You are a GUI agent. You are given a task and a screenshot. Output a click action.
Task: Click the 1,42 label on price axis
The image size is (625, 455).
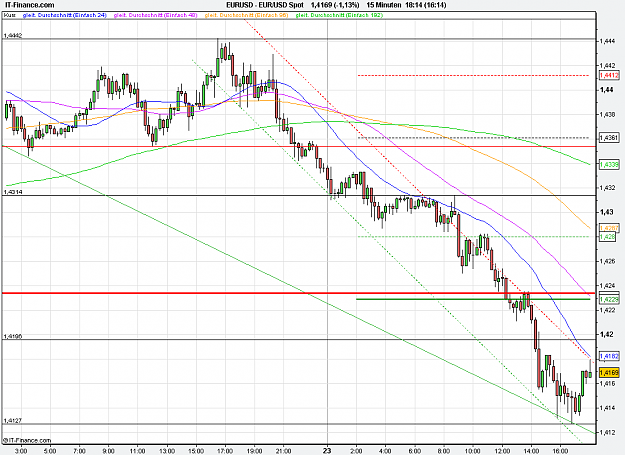click(x=606, y=334)
